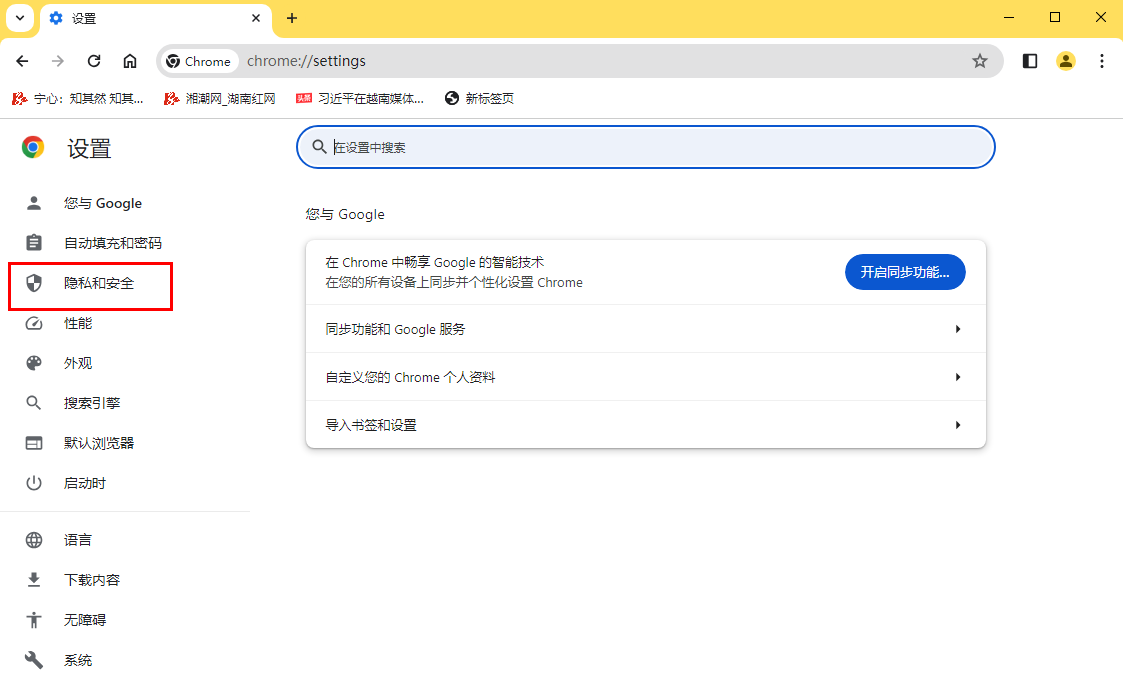
Task: Open bookmark 湘潮网_湖南红网
Action: 220,98
